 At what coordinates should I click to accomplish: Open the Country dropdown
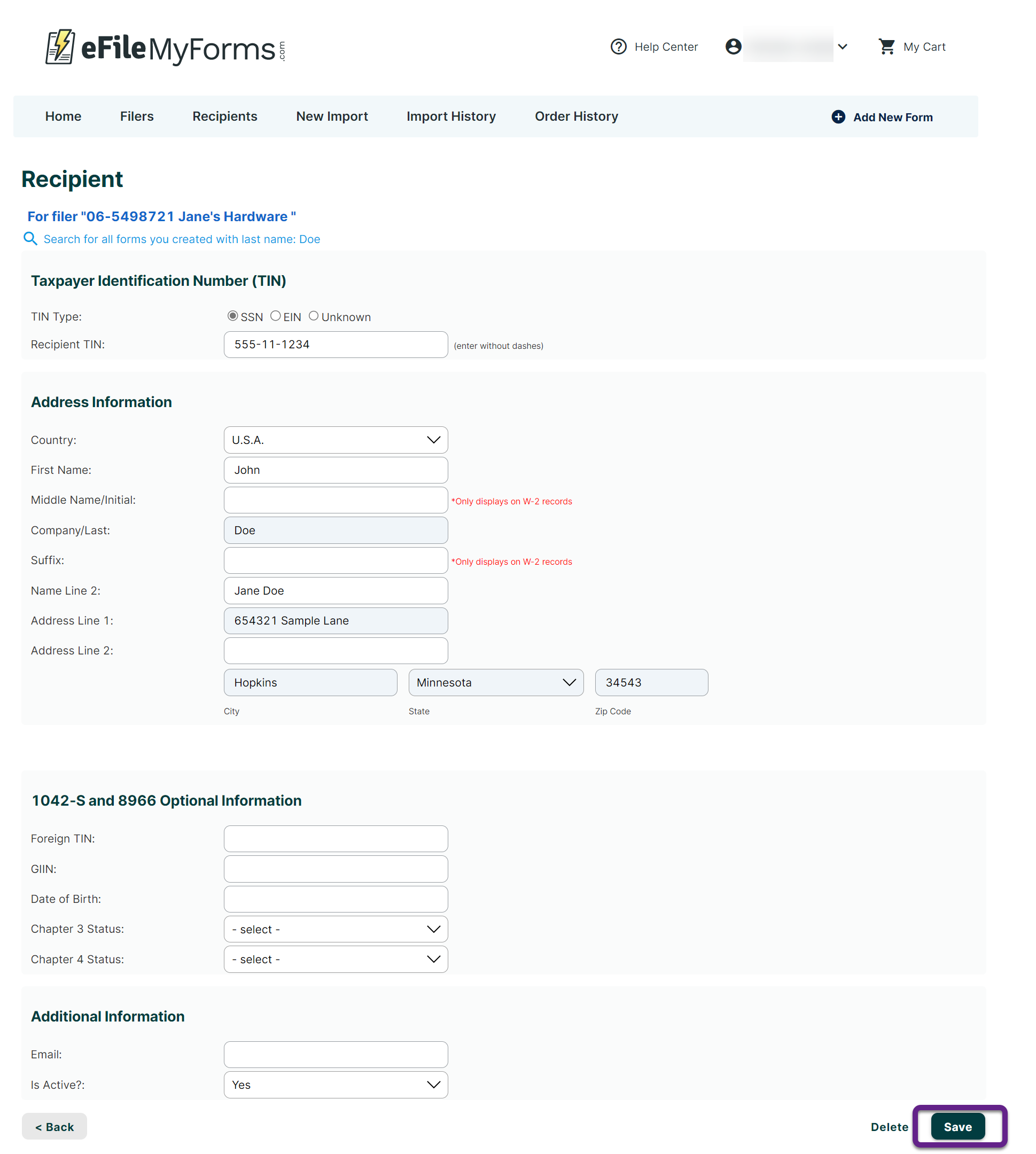336,439
